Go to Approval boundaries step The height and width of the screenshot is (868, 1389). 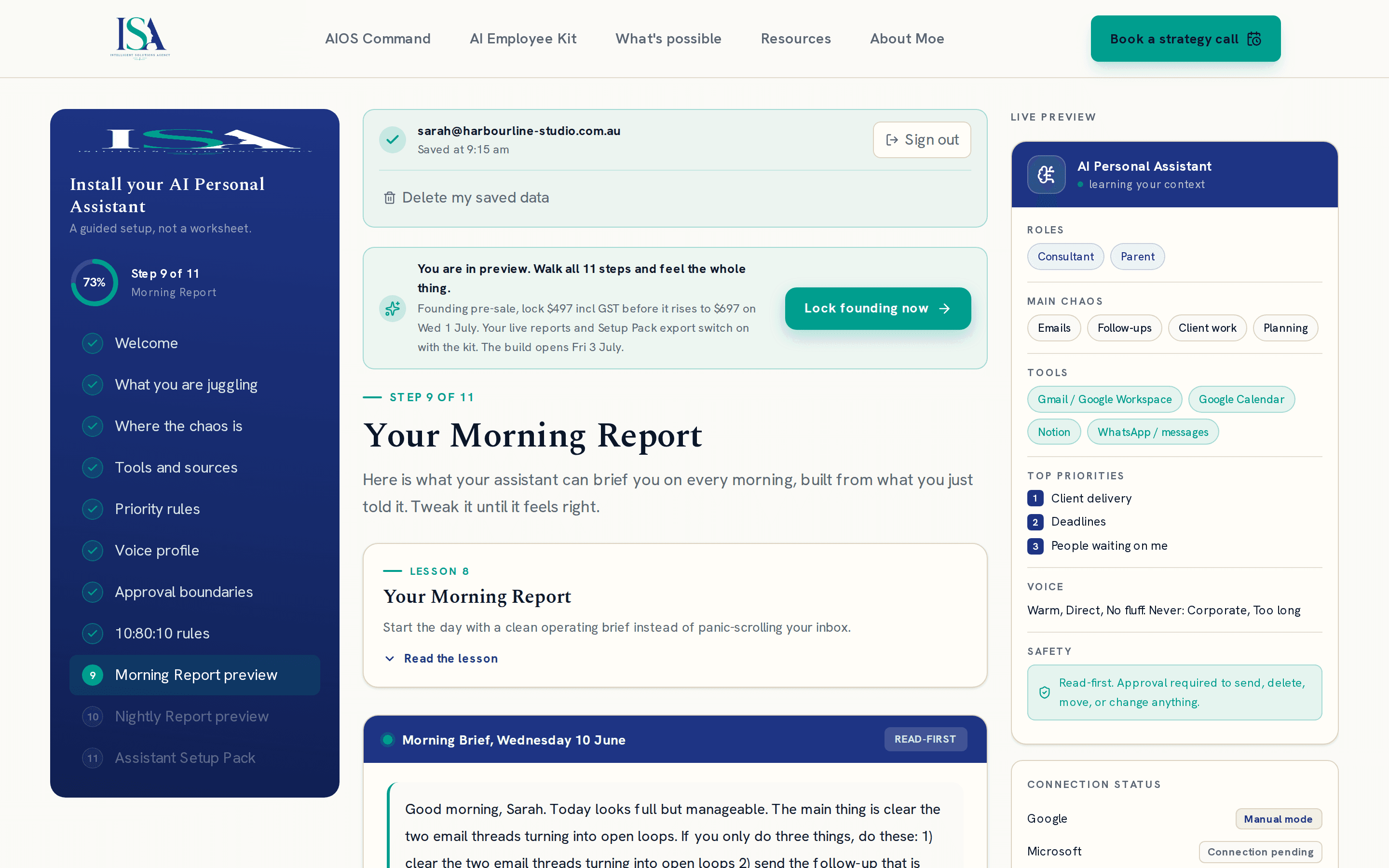pos(194,592)
